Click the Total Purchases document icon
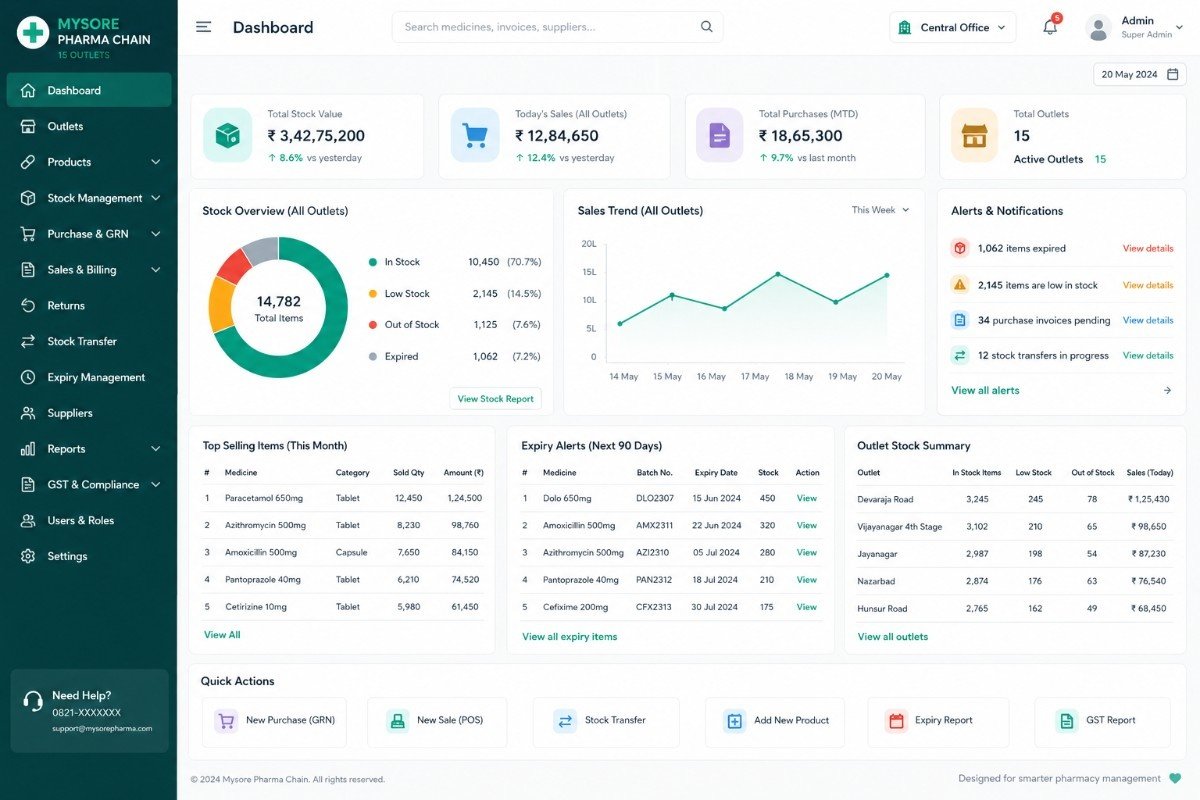 tap(720, 135)
